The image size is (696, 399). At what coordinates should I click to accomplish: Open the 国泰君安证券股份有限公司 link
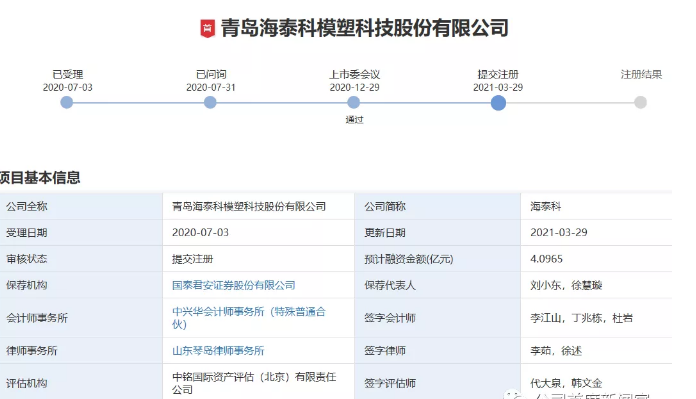pyautogui.click(x=234, y=285)
